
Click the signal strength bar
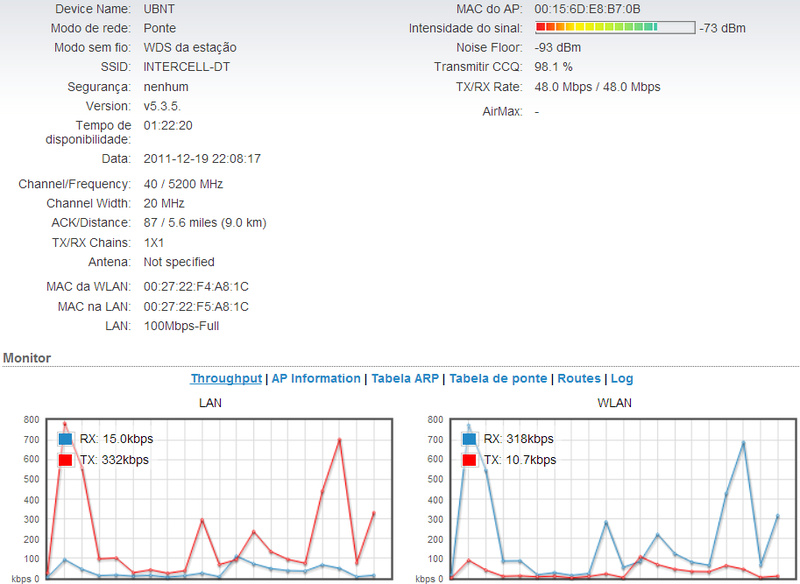[x=615, y=28]
